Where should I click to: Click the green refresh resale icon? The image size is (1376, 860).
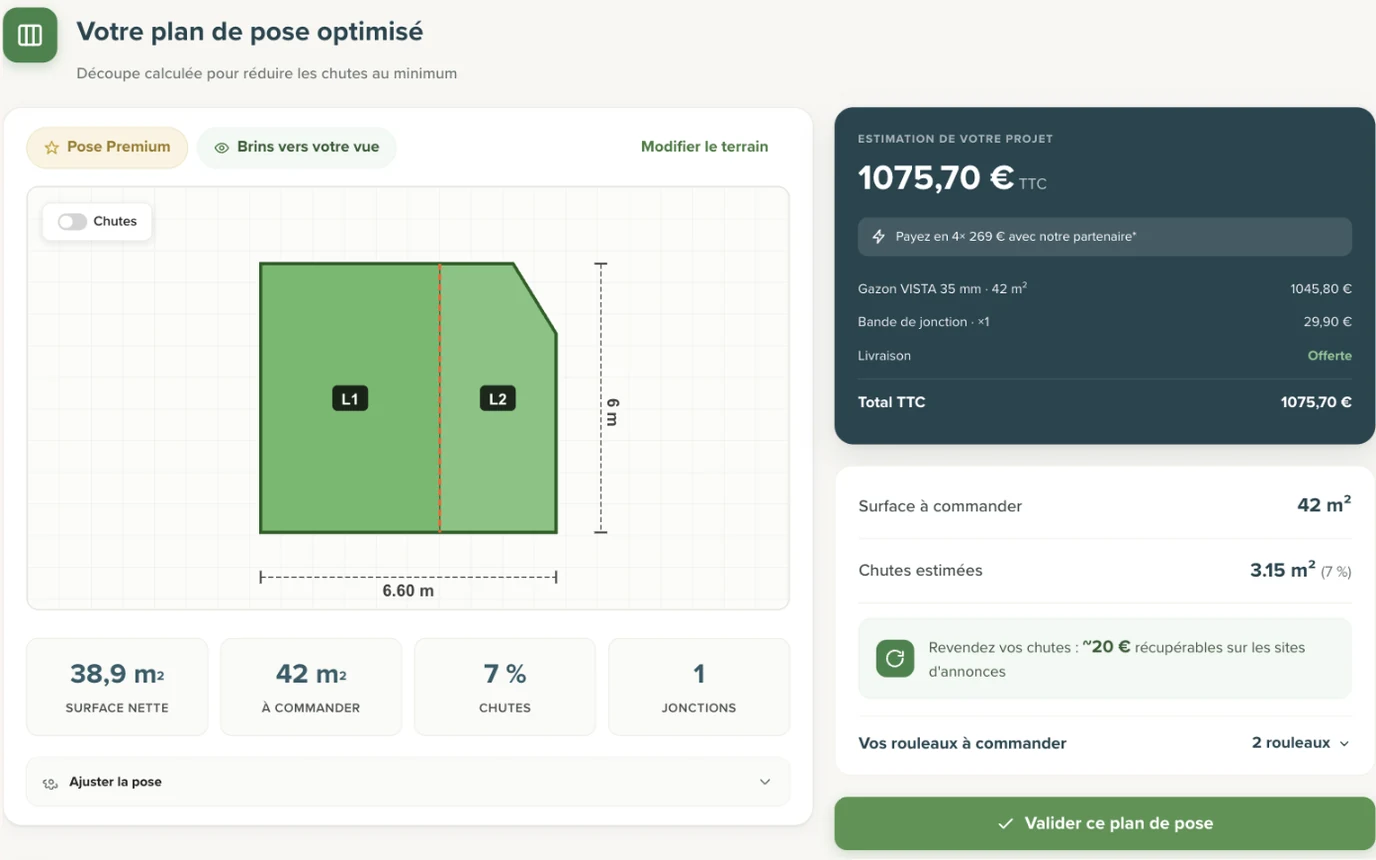point(895,658)
